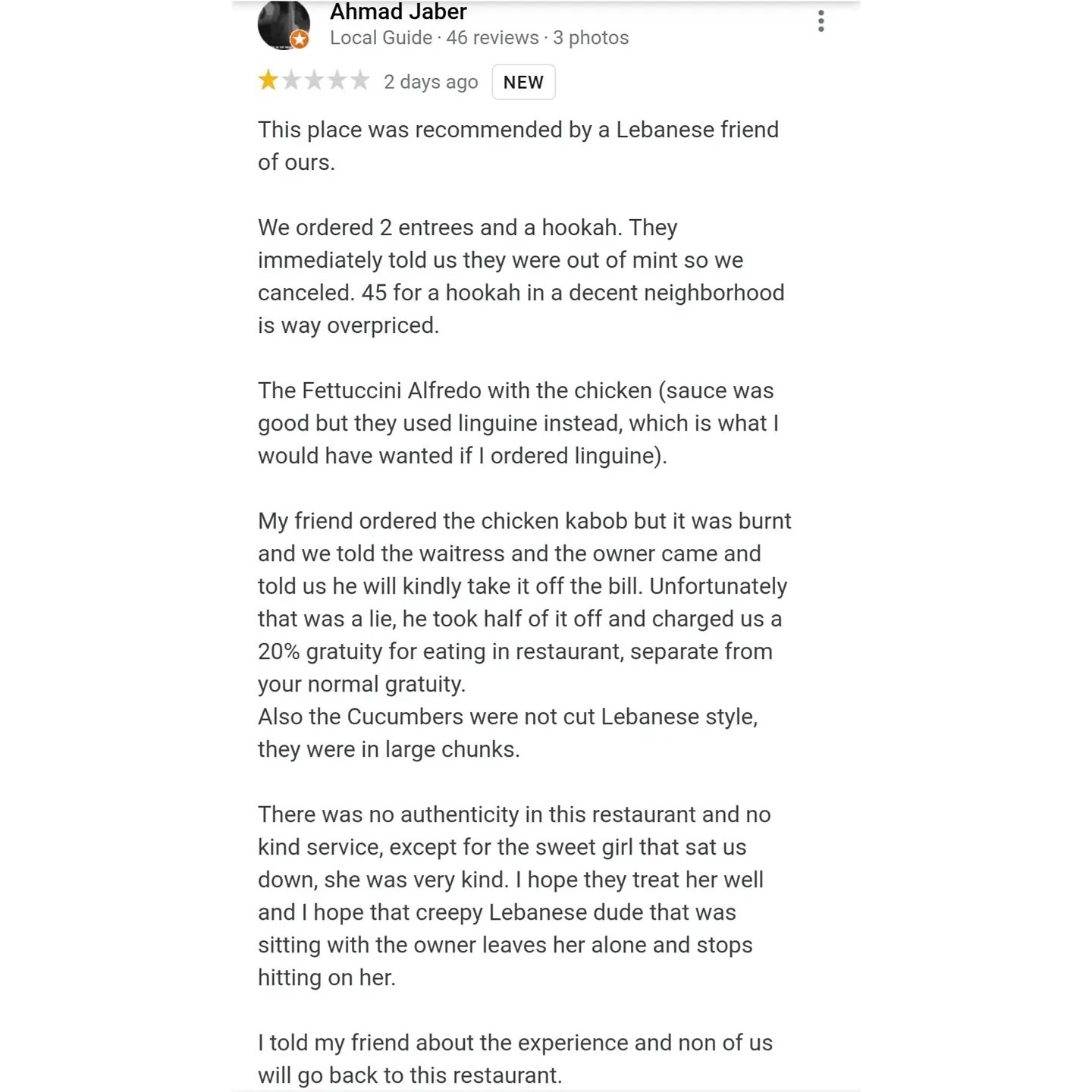Click the burnt chicken kabob paragraph
1092x1092 pixels.
[522, 602]
